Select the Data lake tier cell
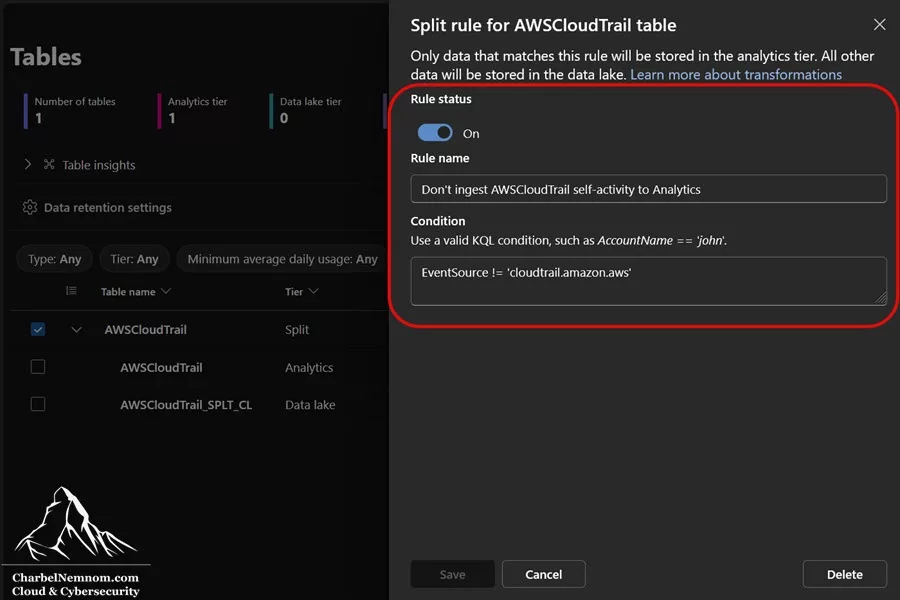Screen dimensions: 900x600 click(310, 405)
